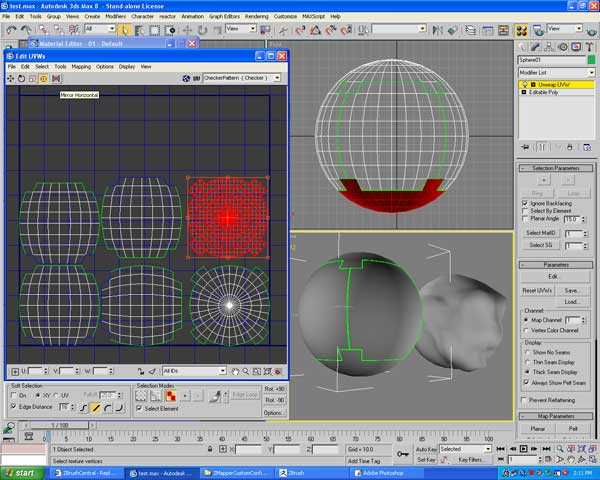Open CheckerPattern texture dropdown in Edit UVWs
This screenshot has height=480, width=600.
(241, 78)
